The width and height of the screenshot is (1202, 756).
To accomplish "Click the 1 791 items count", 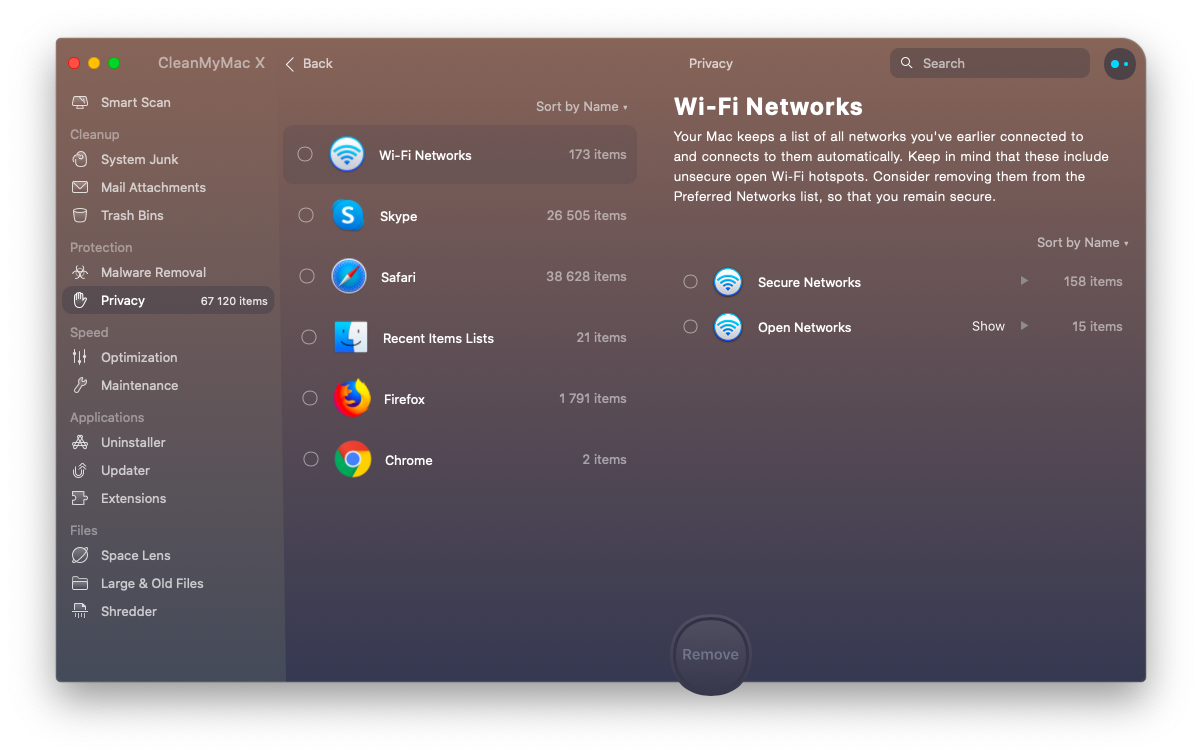I will [593, 398].
